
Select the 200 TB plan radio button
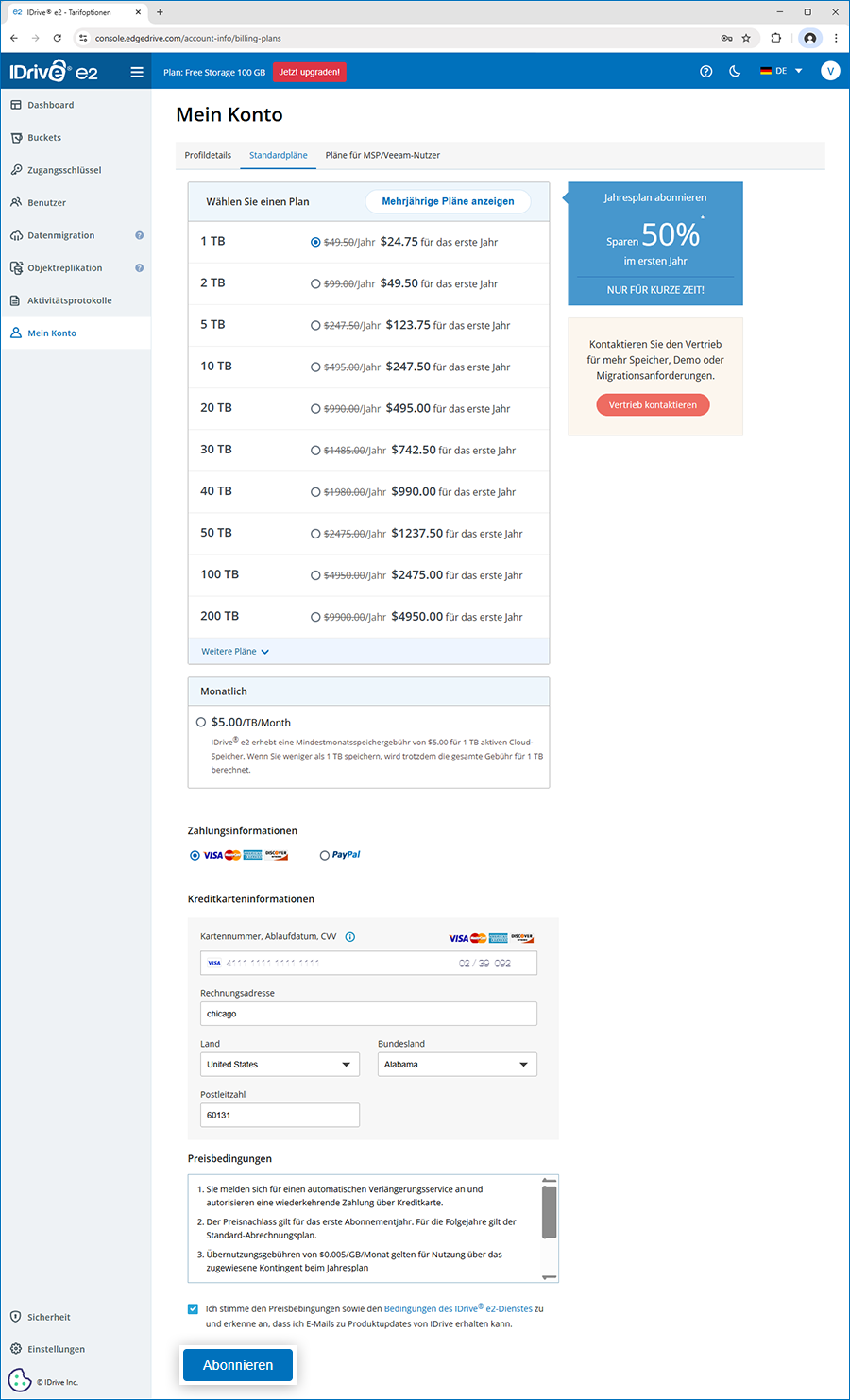pos(315,617)
